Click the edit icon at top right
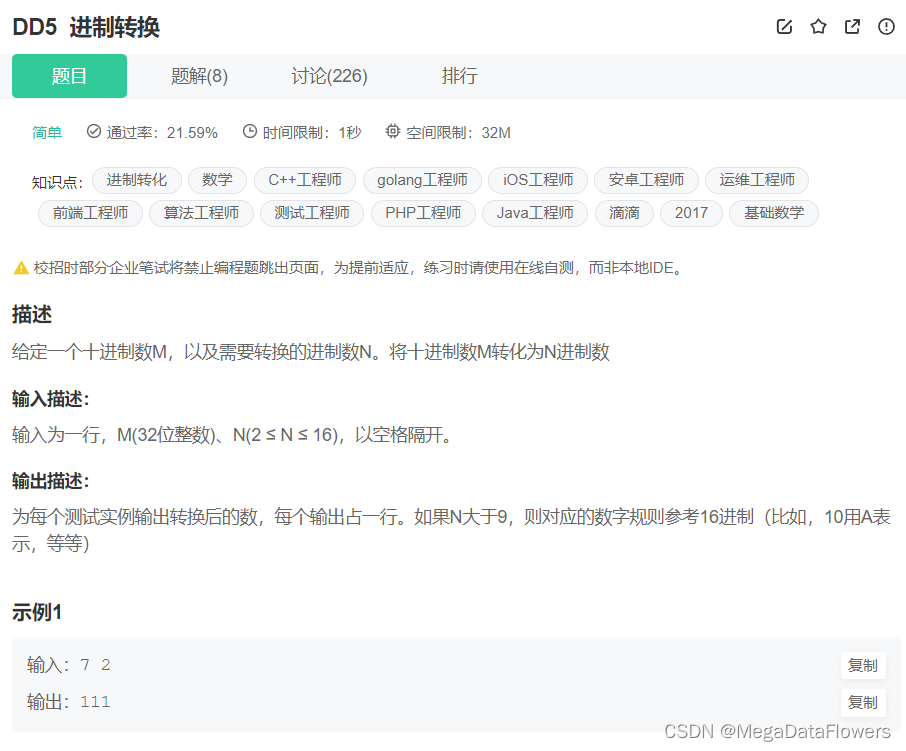Screen dimensions: 906x751 click(x=784, y=27)
